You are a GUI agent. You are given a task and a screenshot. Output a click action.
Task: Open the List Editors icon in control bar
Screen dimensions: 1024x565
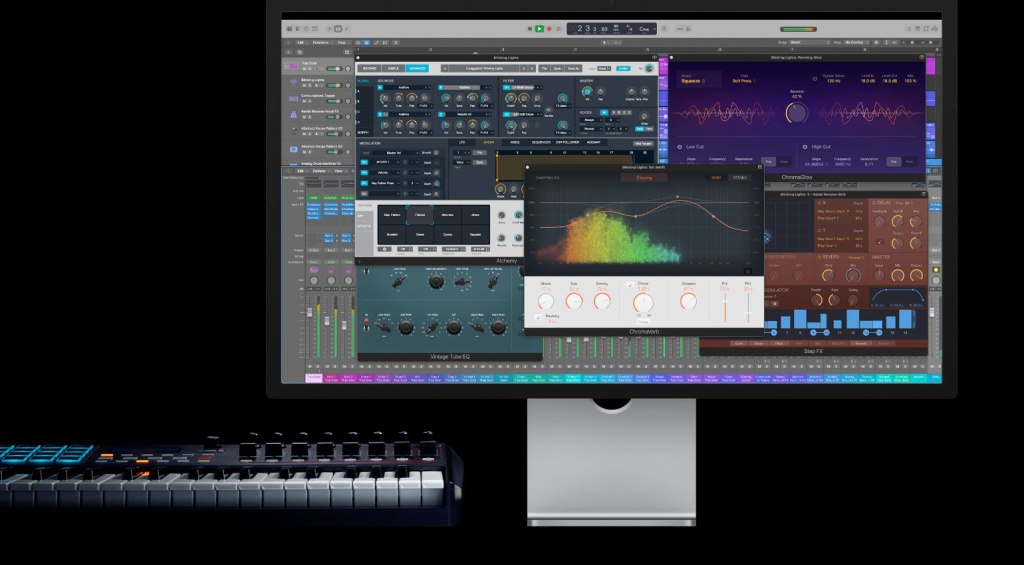click(x=909, y=29)
